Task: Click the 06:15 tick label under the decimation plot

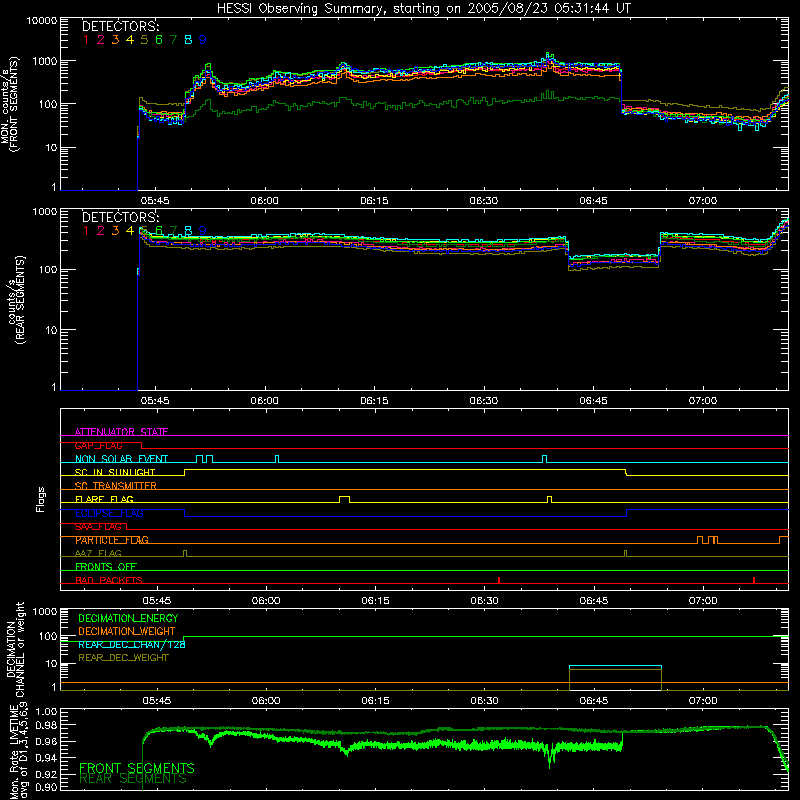Action: [x=375, y=701]
